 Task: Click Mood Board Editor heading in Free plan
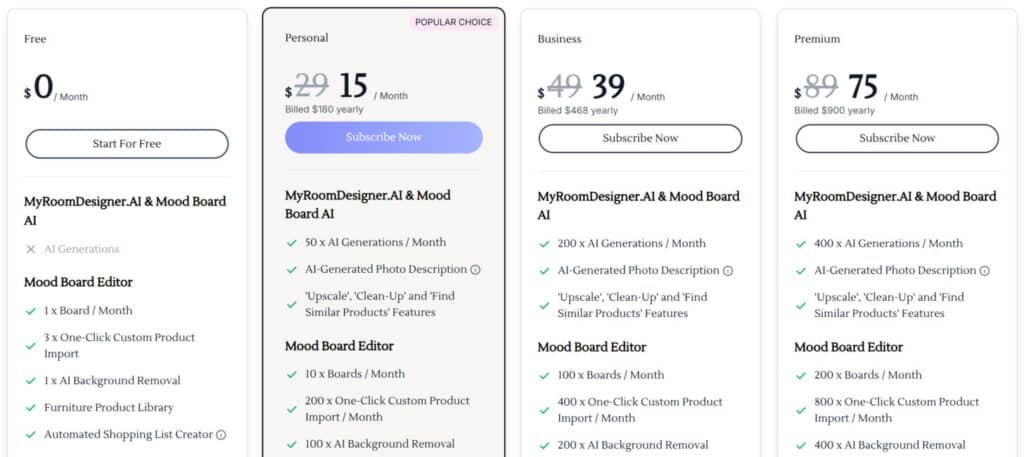click(x=78, y=282)
